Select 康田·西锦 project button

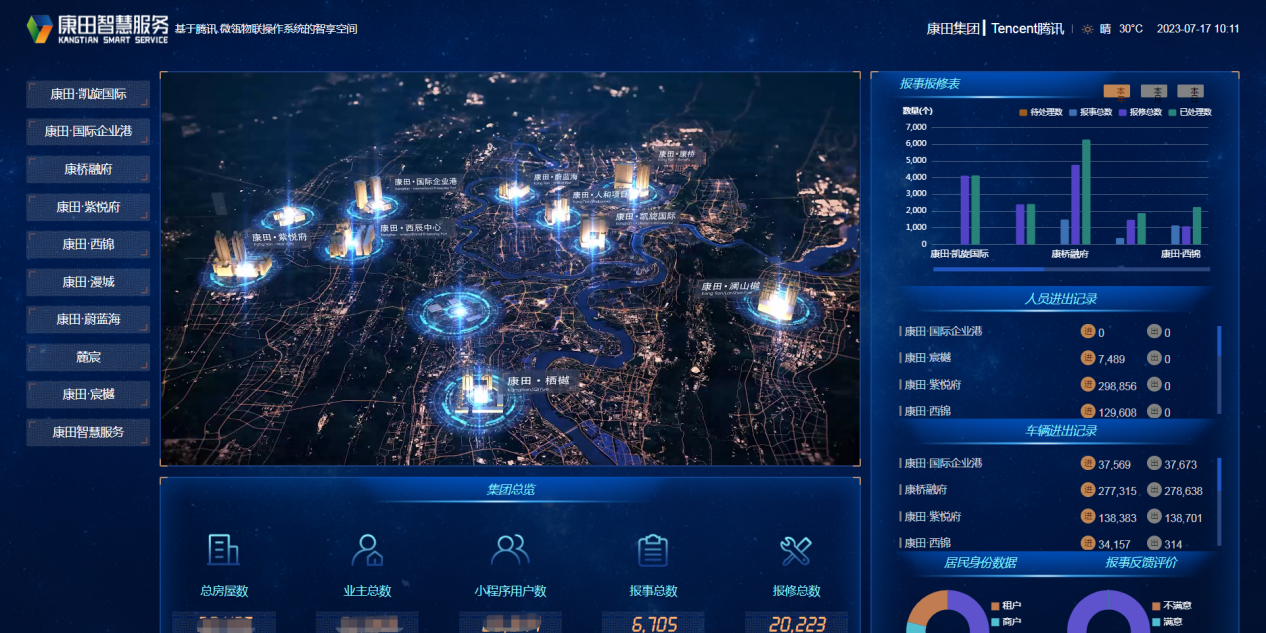[88, 244]
